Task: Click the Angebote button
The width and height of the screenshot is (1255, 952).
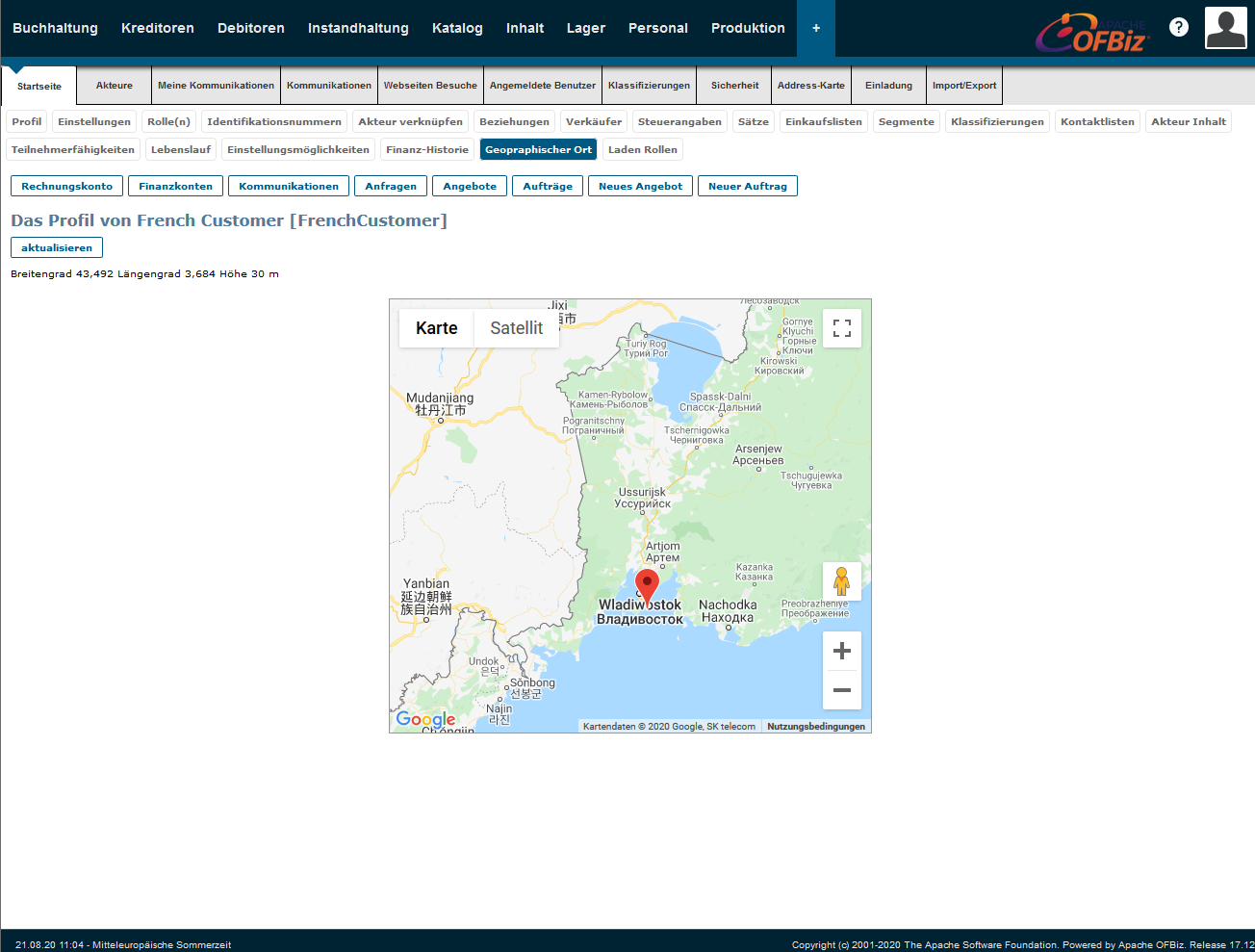Action: tap(470, 186)
